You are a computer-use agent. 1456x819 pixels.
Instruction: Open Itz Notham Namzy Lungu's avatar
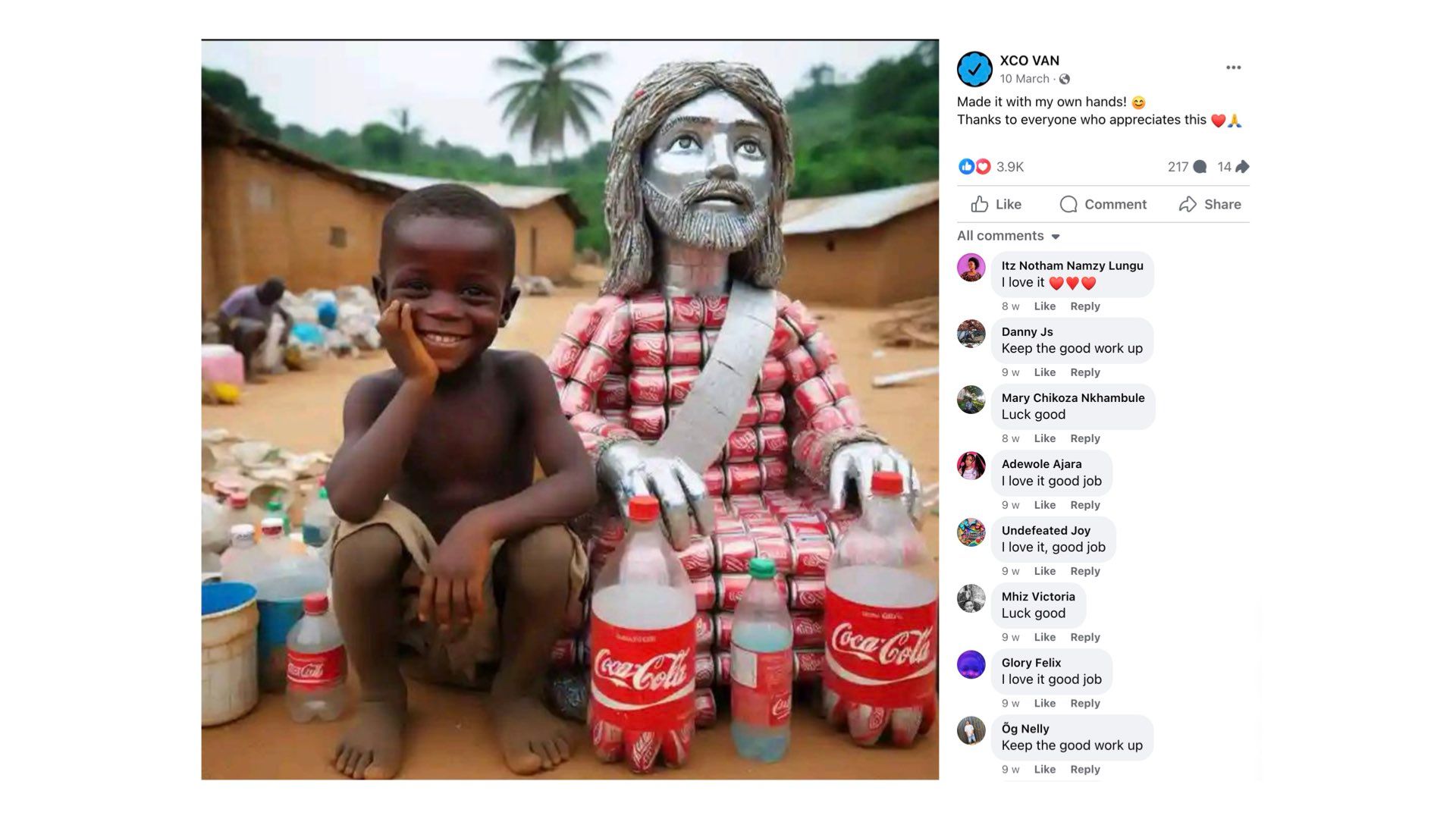coord(971,267)
